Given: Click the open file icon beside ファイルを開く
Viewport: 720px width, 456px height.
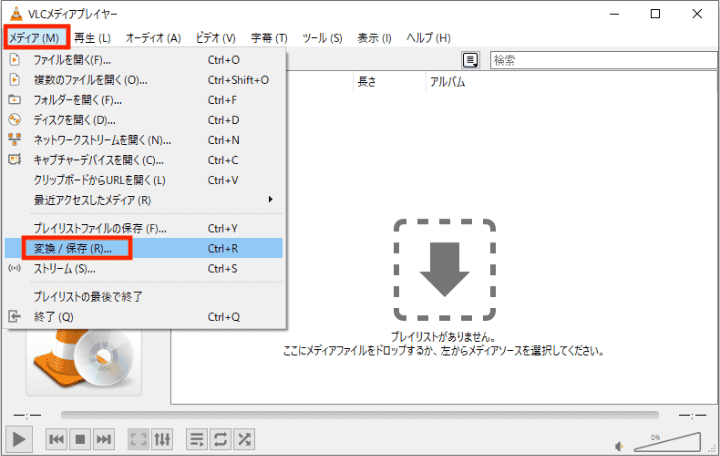Looking at the screenshot, I should pyautogui.click(x=15, y=60).
